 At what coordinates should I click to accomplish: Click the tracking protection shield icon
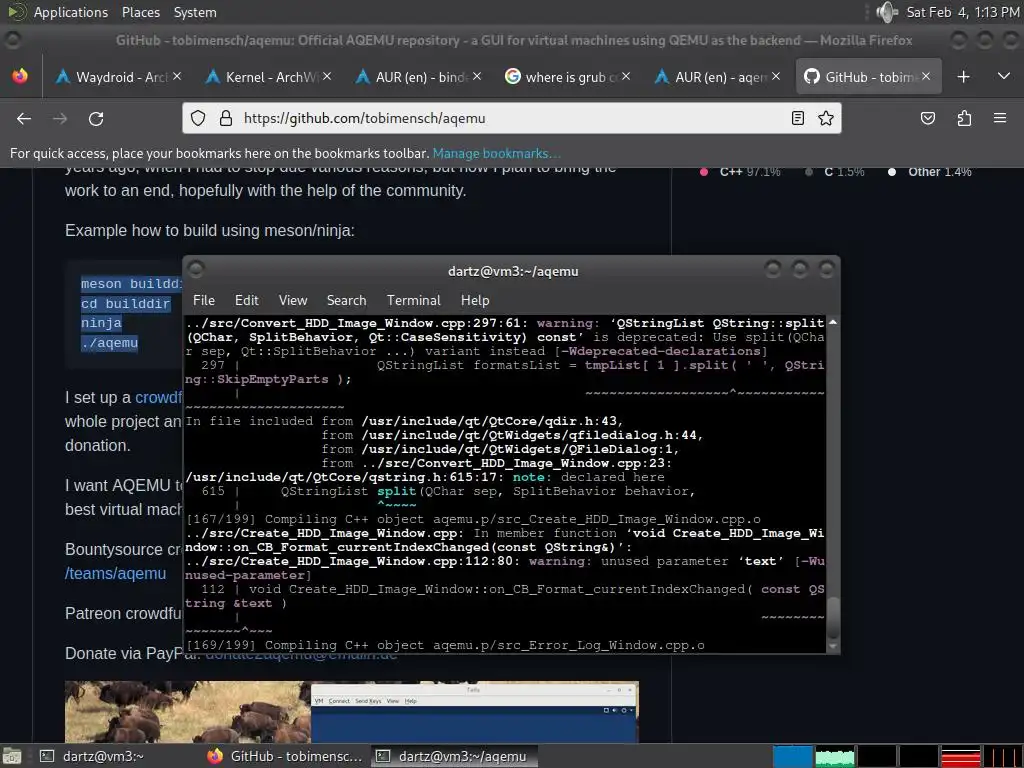(198, 118)
